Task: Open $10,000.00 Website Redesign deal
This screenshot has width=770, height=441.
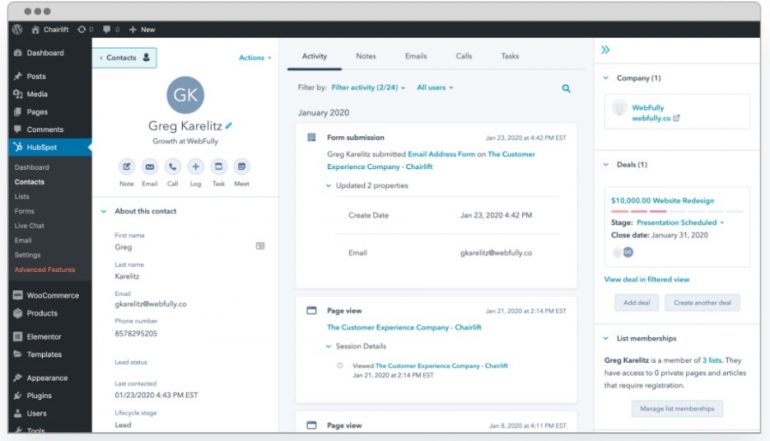Action: pos(662,200)
